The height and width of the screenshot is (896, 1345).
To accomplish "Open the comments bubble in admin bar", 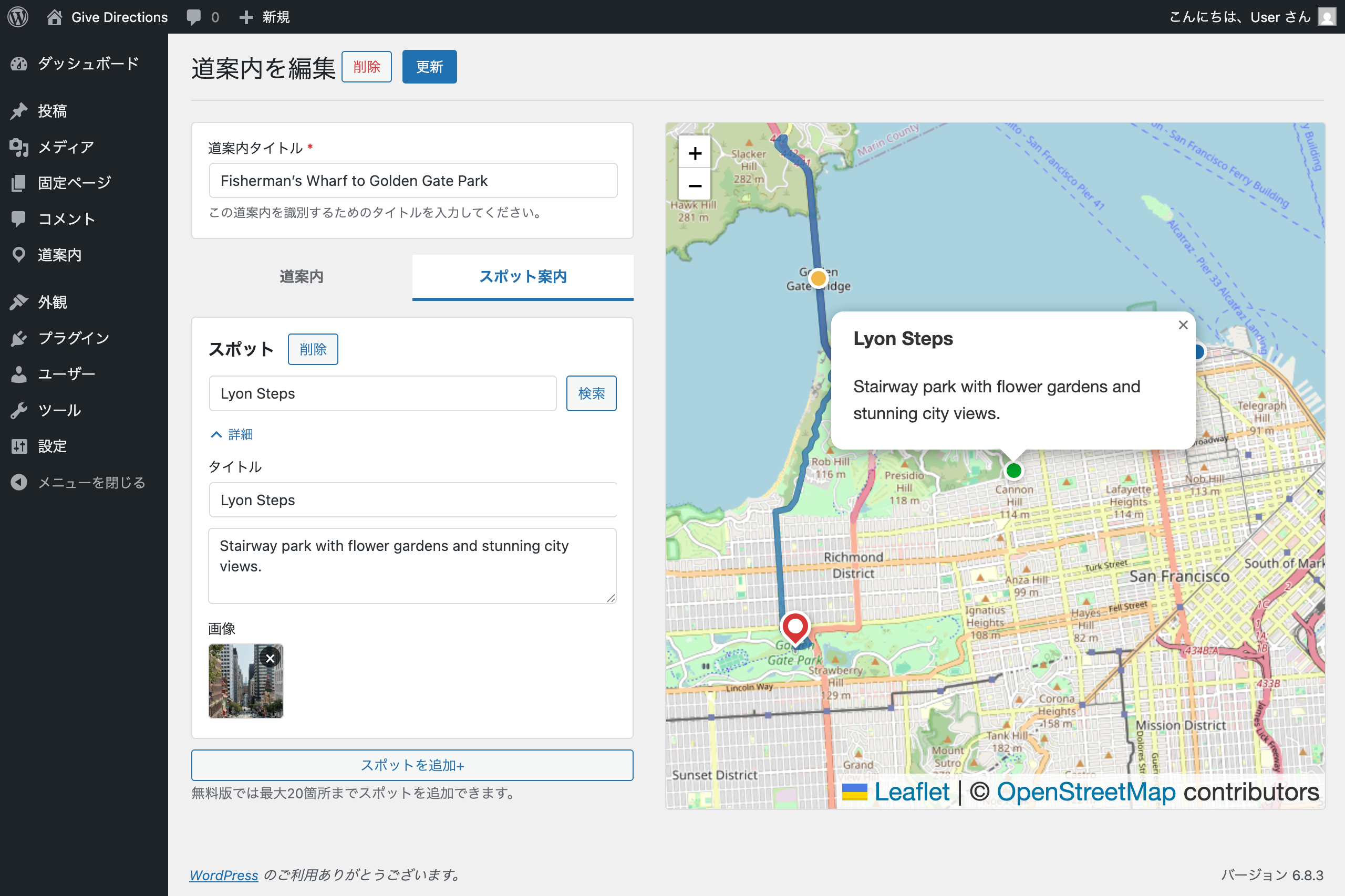I will click(x=194, y=17).
